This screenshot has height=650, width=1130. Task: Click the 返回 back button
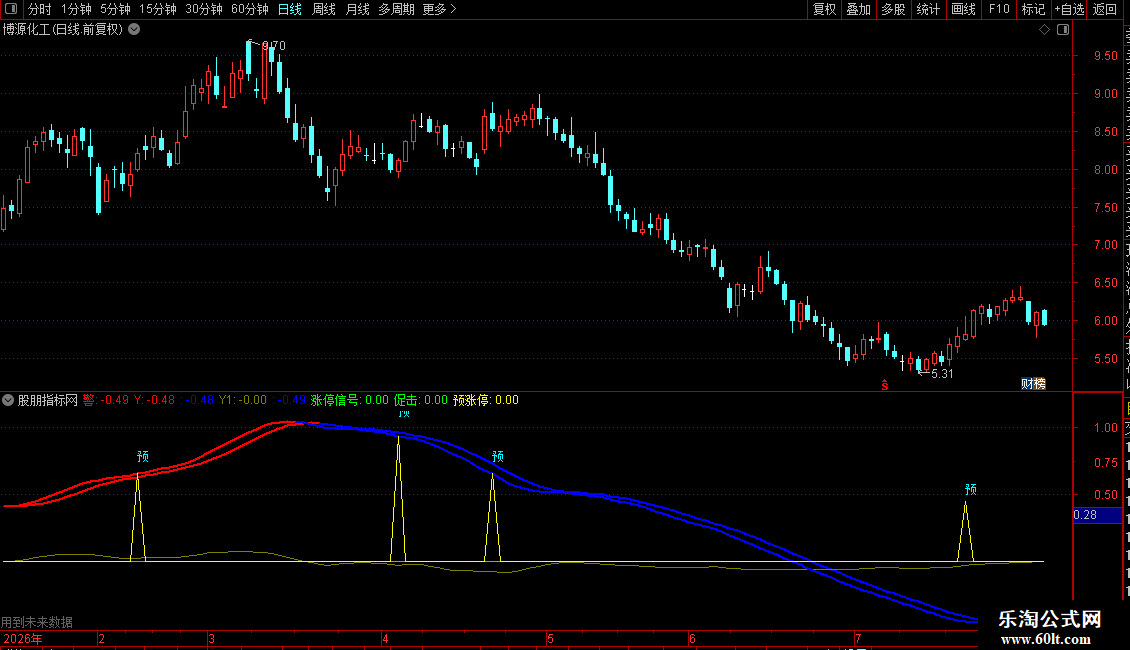coord(1104,9)
